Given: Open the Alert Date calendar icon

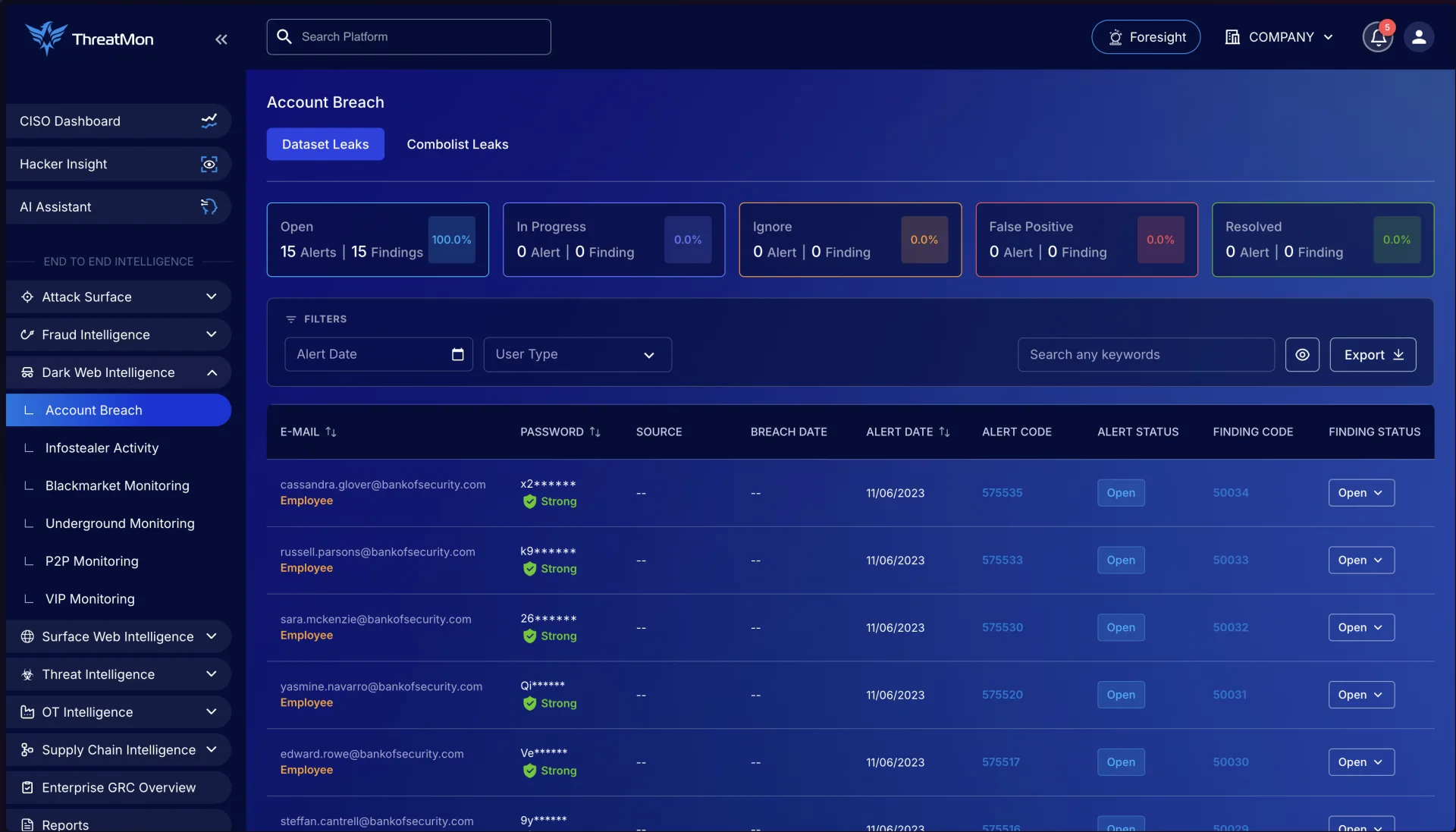Looking at the screenshot, I should pos(457,354).
